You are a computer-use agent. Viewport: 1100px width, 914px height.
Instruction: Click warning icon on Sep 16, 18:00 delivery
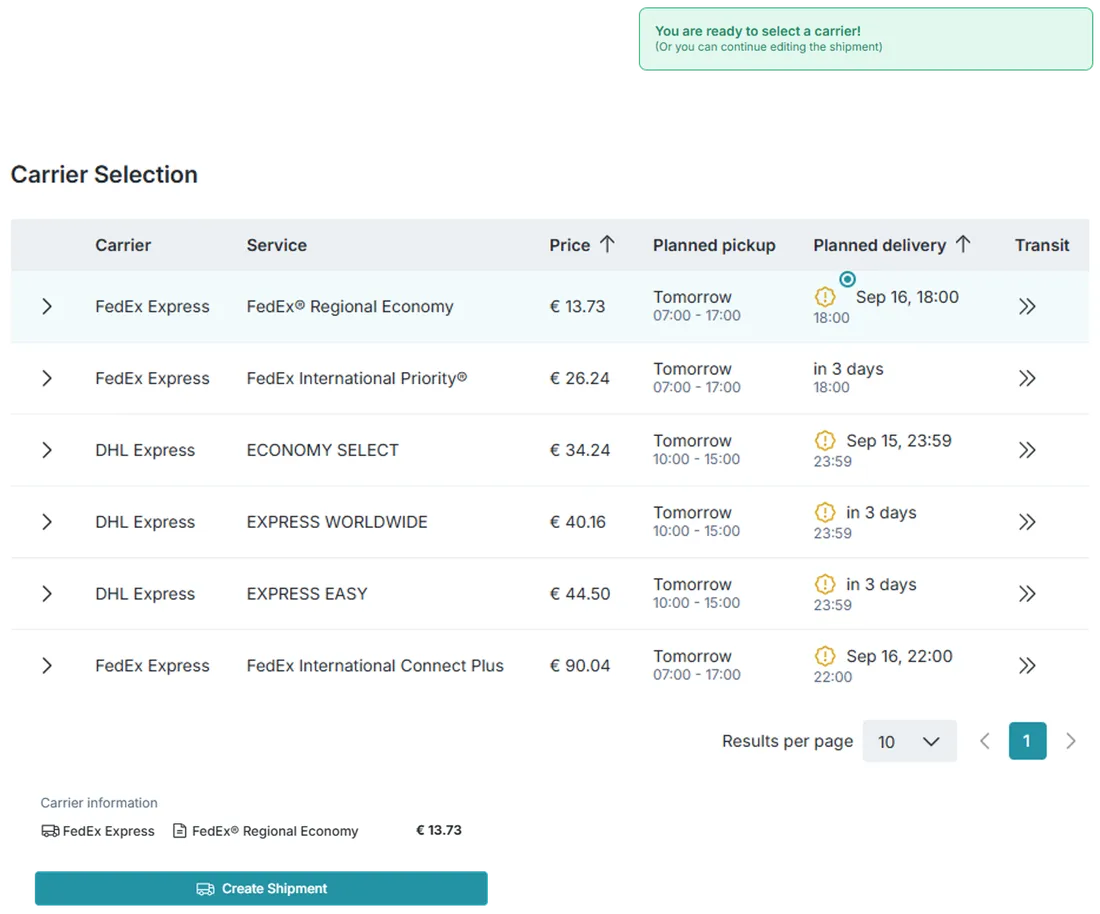(x=825, y=297)
